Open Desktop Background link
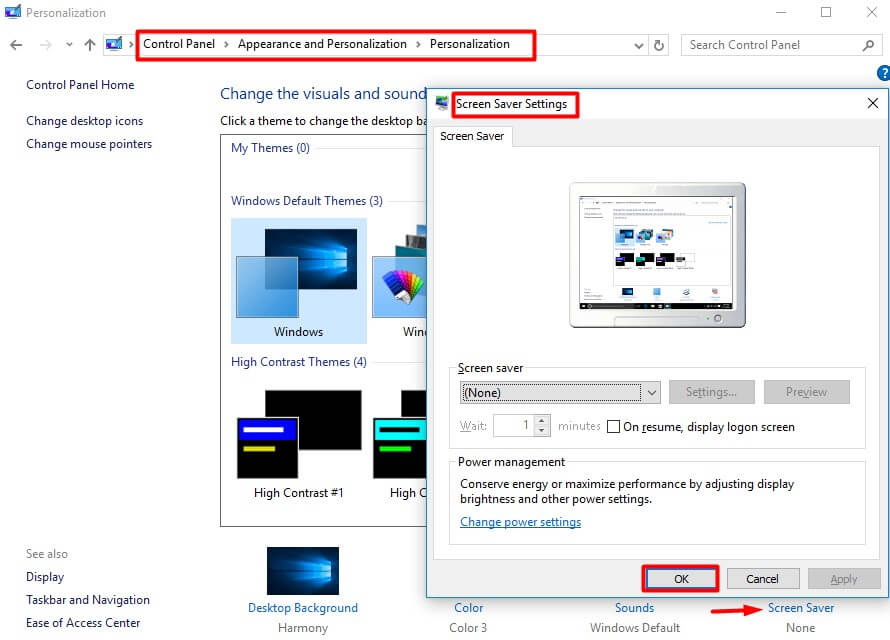The image size is (890, 640). pos(303,608)
